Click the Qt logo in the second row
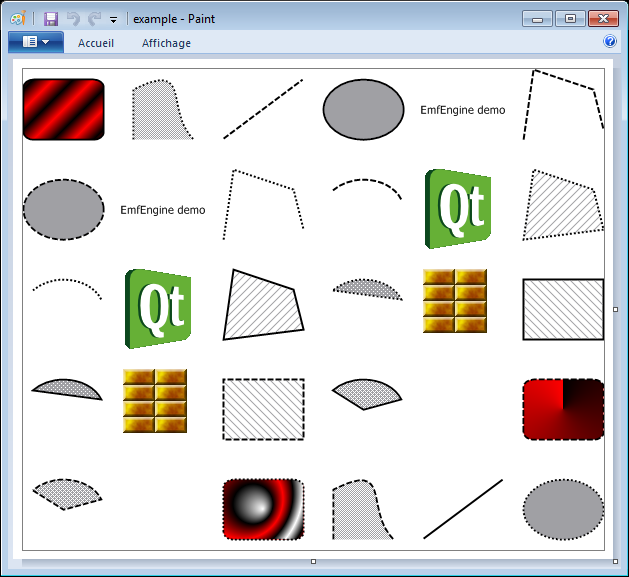629x577 pixels. [458, 209]
